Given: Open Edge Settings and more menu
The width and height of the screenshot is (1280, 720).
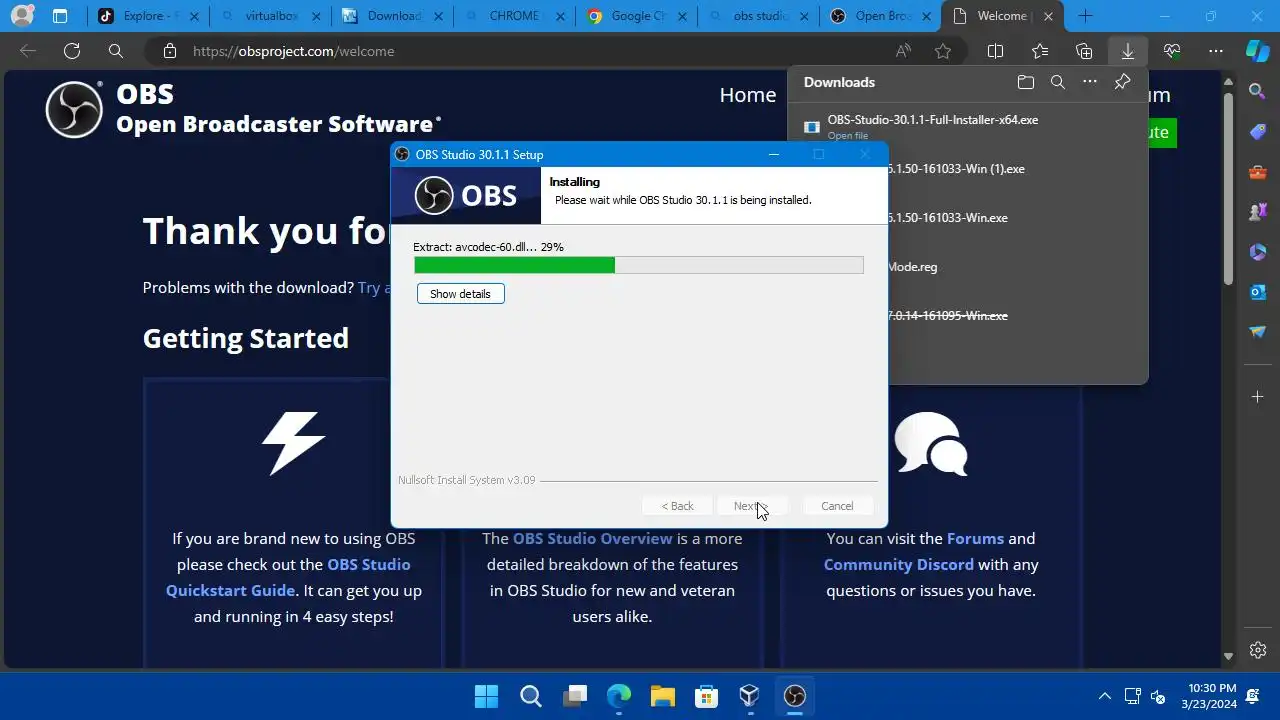Looking at the screenshot, I should pos(1216,51).
